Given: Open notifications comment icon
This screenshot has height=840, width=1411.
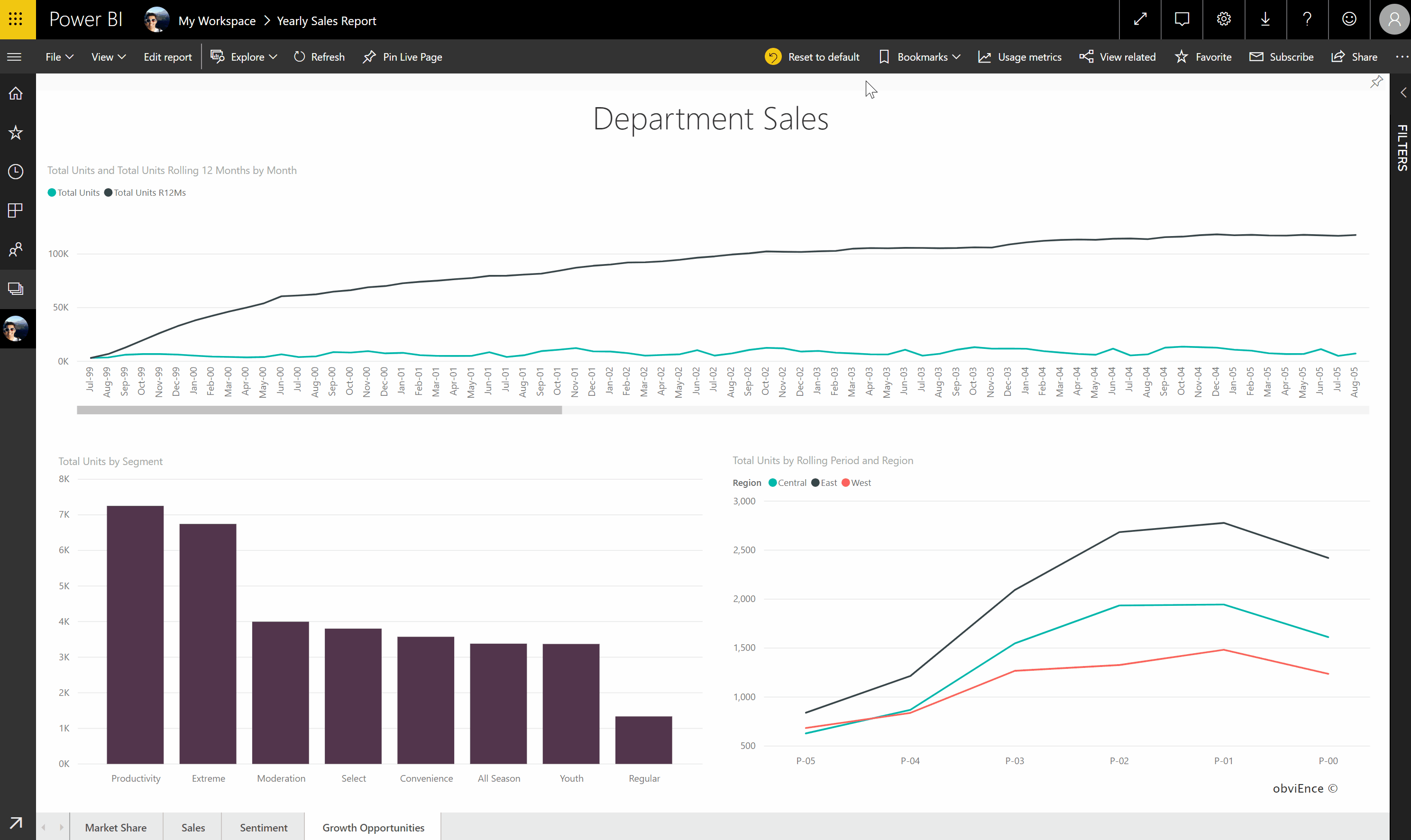Looking at the screenshot, I should 1182,19.
